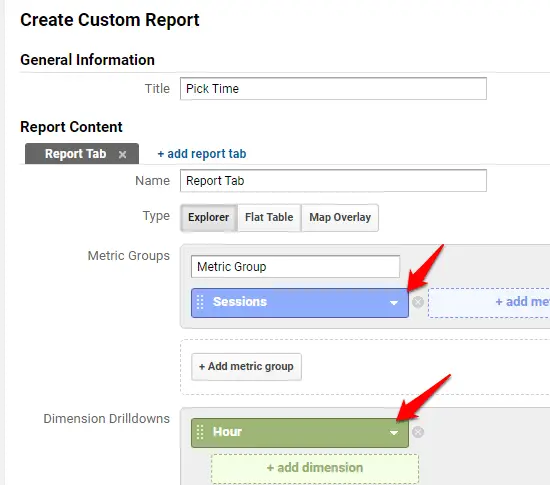
Task: Focus the Title input with Pick Time
Action: pos(333,89)
